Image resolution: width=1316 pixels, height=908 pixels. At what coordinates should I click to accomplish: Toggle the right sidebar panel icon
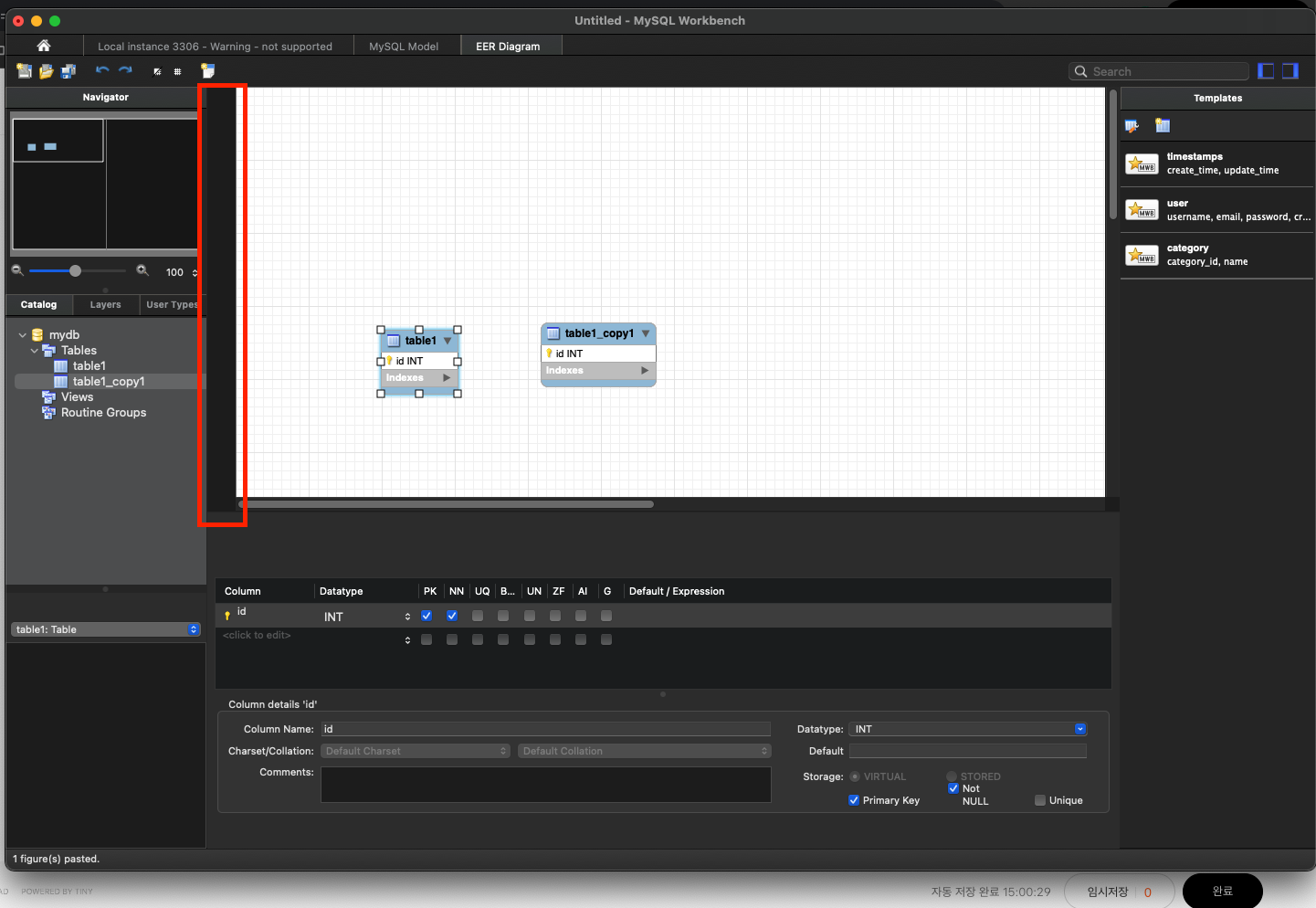(x=1290, y=71)
